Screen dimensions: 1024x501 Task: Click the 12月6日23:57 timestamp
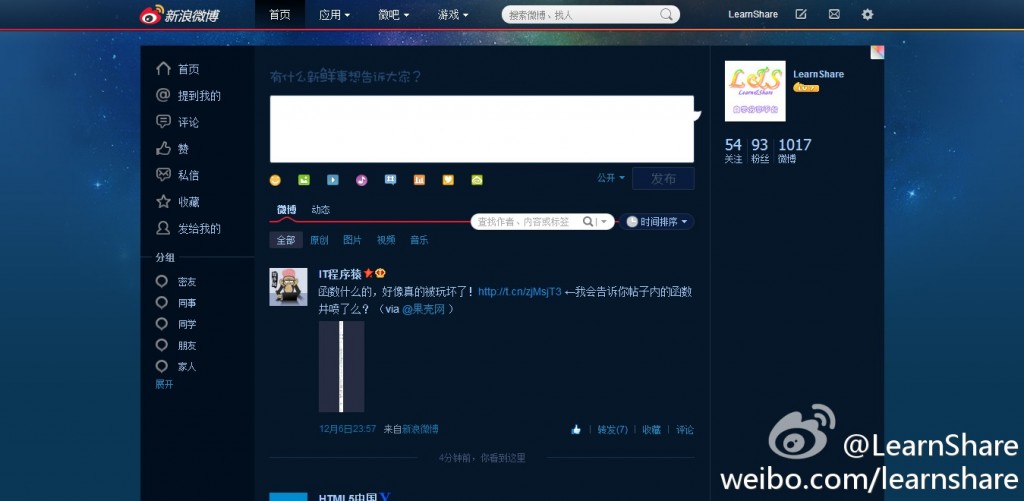(347, 429)
